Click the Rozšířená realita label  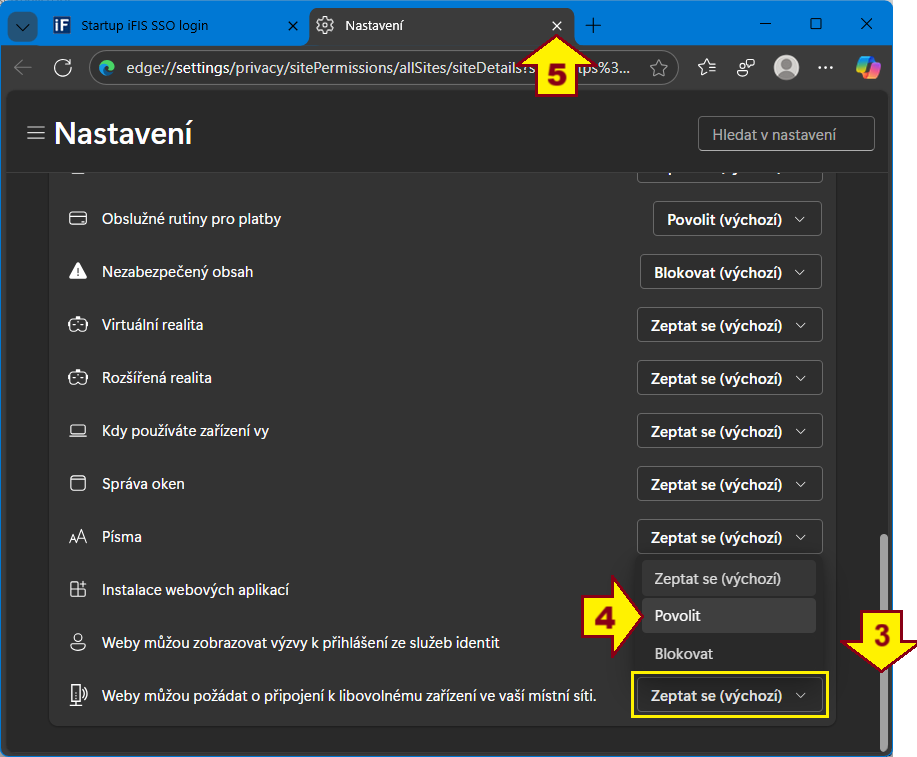pos(157,378)
